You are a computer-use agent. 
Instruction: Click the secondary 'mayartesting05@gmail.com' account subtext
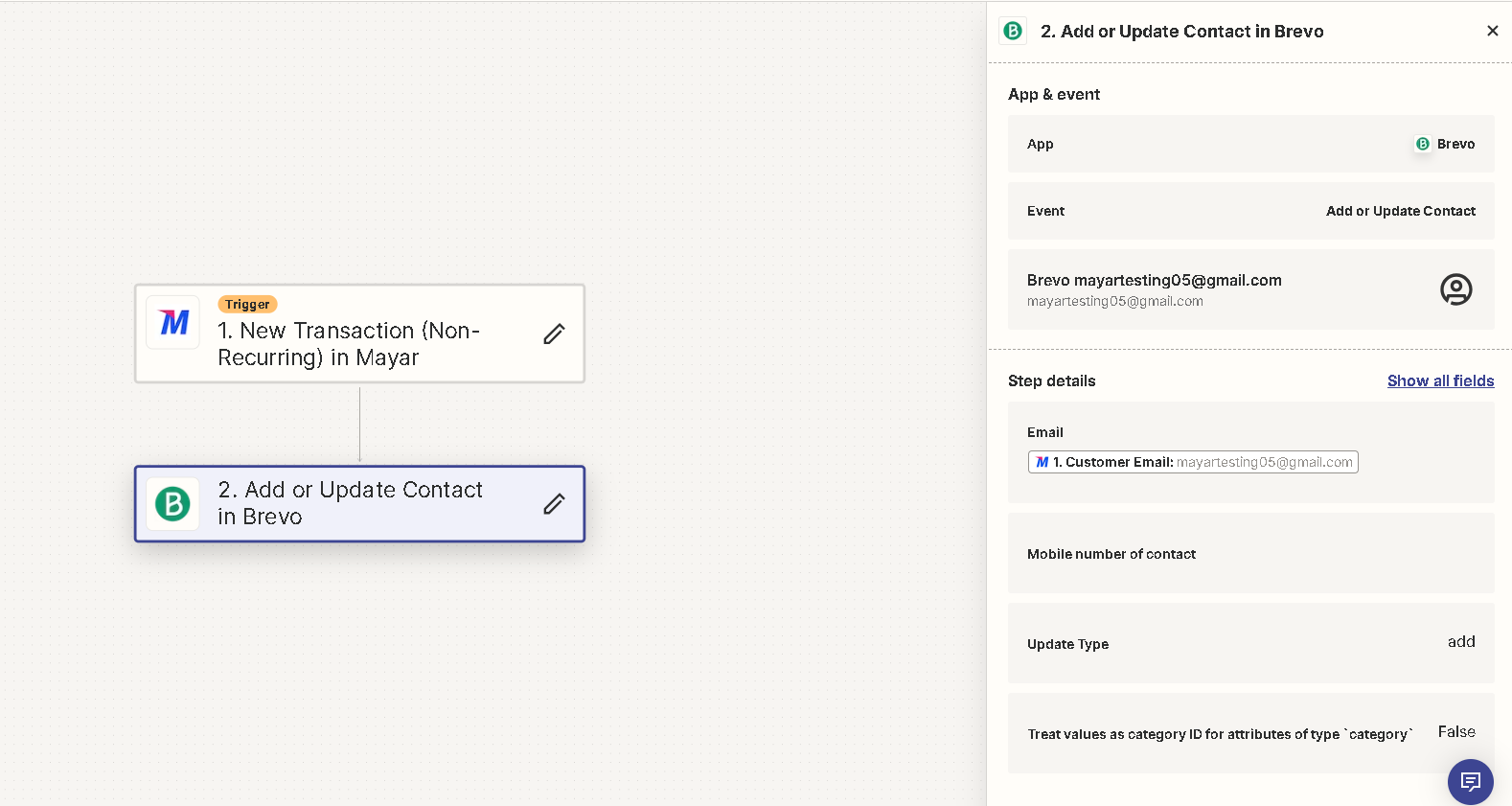tap(1115, 301)
